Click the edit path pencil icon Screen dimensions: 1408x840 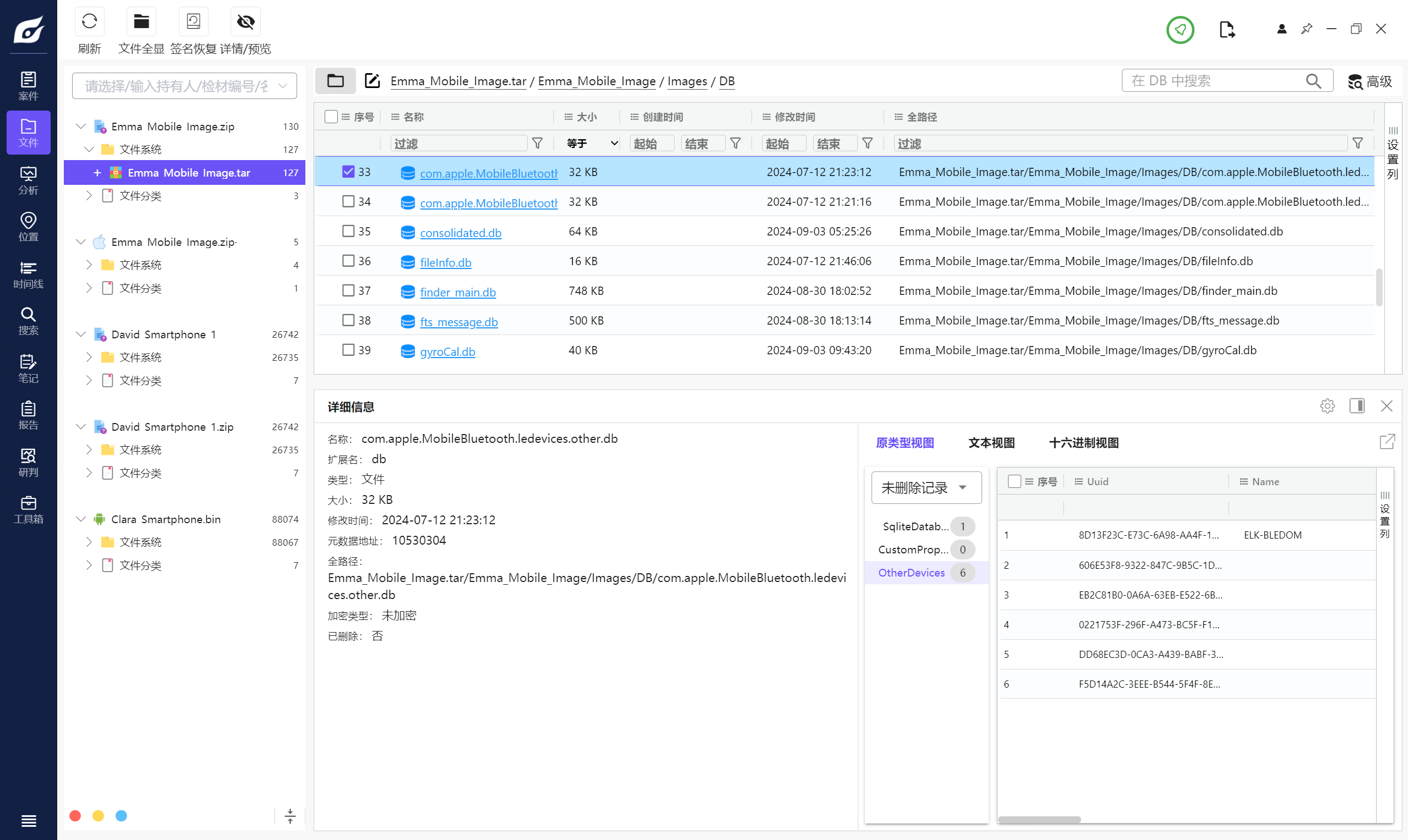pos(372,81)
